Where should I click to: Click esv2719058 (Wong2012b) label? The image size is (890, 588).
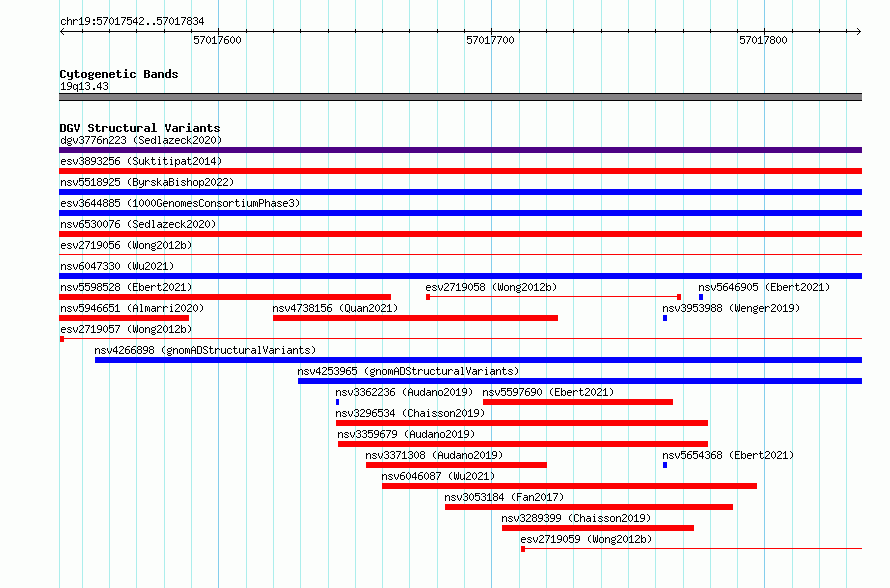coord(491,287)
